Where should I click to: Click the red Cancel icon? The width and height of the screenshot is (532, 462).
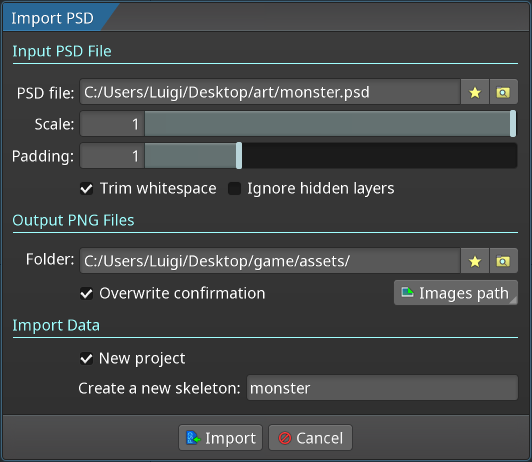pyautogui.click(x=285, y=438)
